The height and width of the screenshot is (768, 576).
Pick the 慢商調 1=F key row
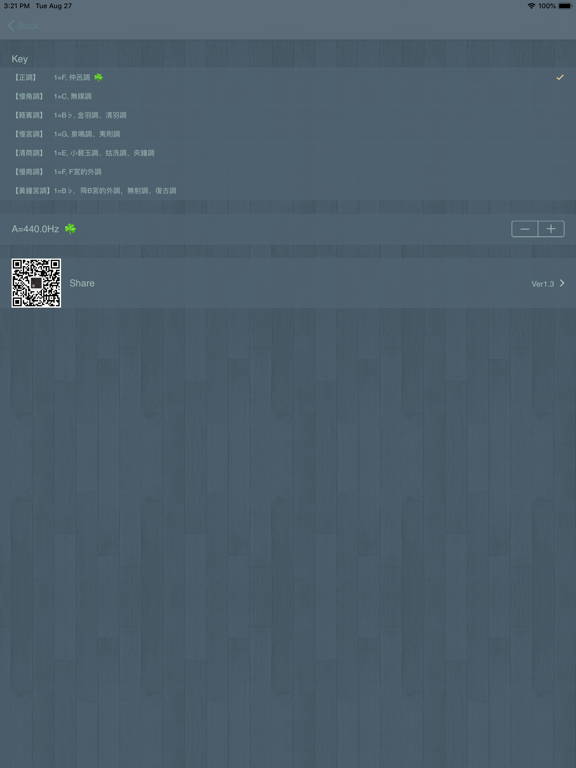pyautogui.click(x=288, y=171)
